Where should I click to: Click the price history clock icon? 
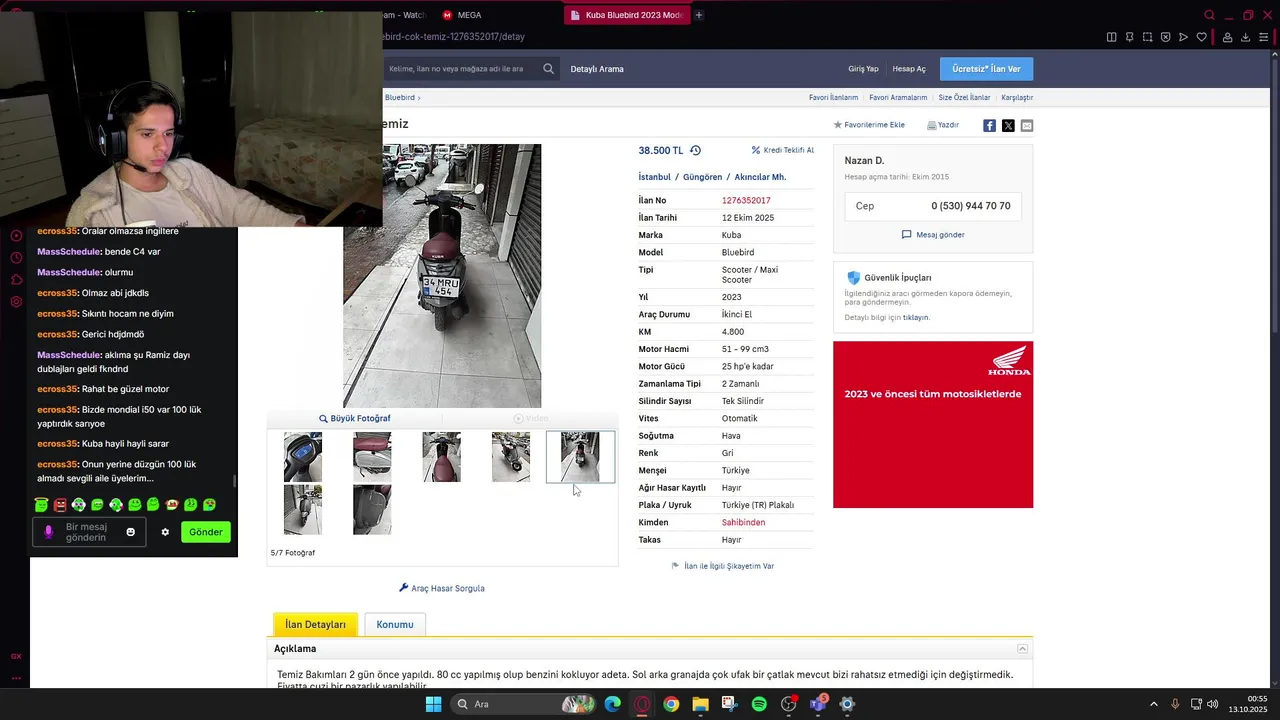(695, 150)
